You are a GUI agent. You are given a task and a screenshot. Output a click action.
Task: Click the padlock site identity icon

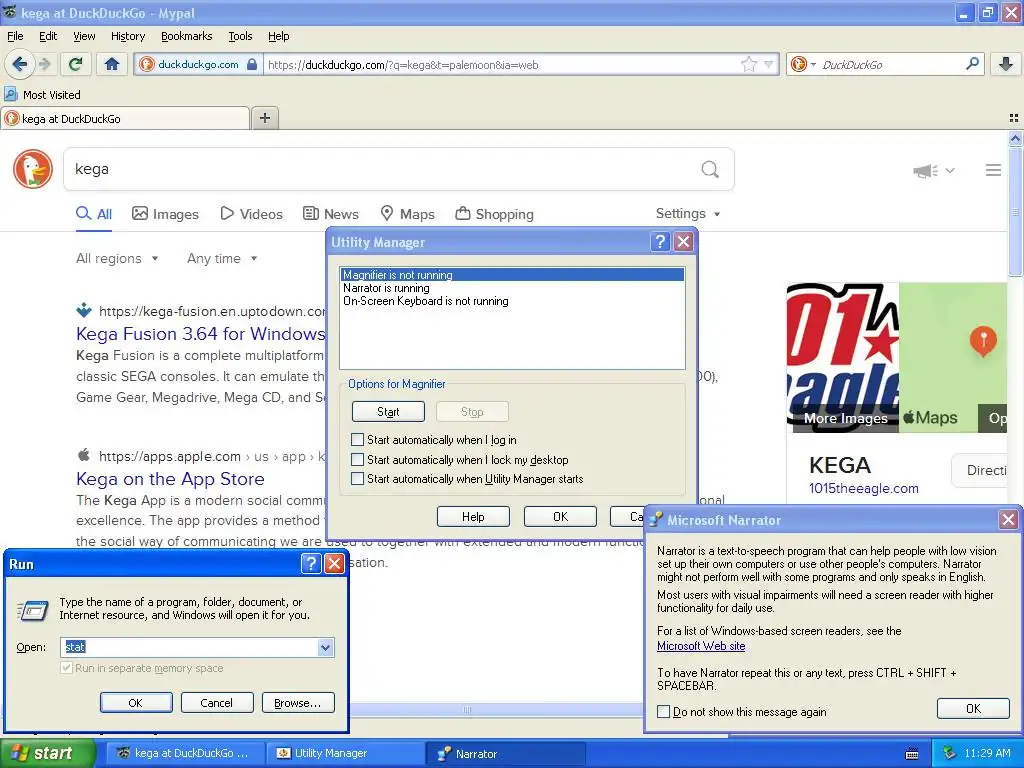tap(251, 64)
